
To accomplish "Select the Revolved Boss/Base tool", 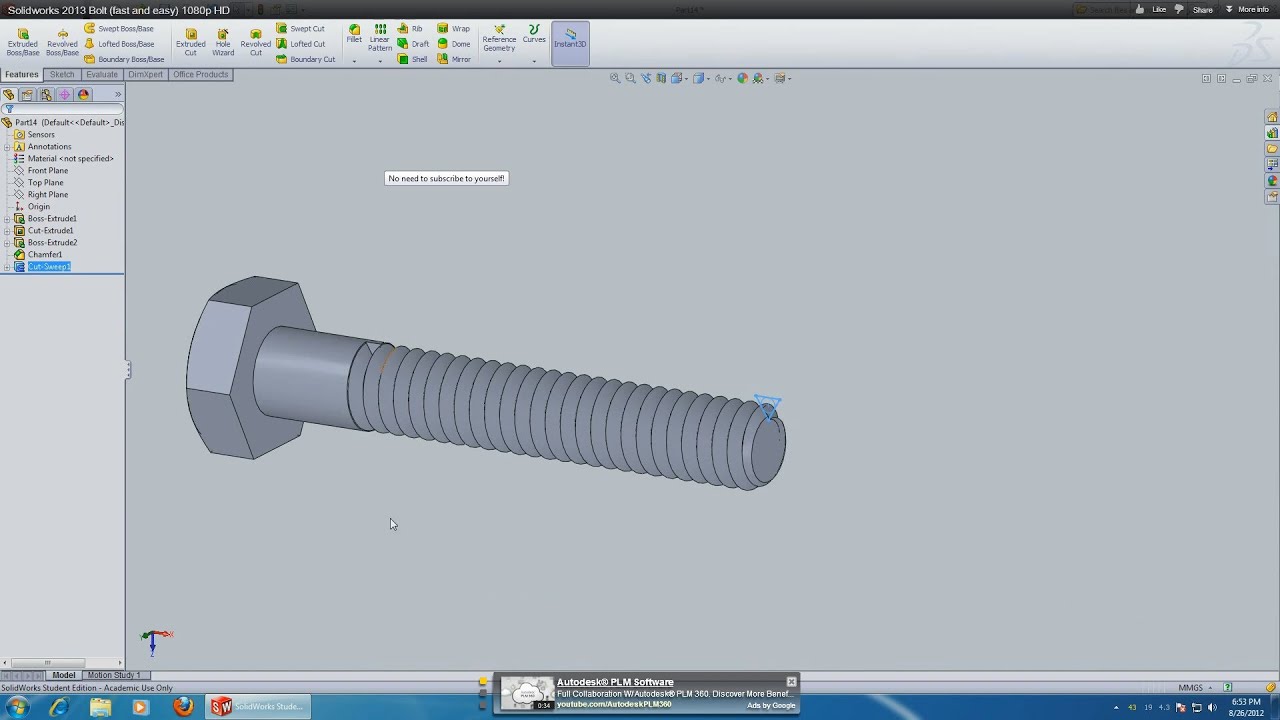I will (x=62, y=42).
